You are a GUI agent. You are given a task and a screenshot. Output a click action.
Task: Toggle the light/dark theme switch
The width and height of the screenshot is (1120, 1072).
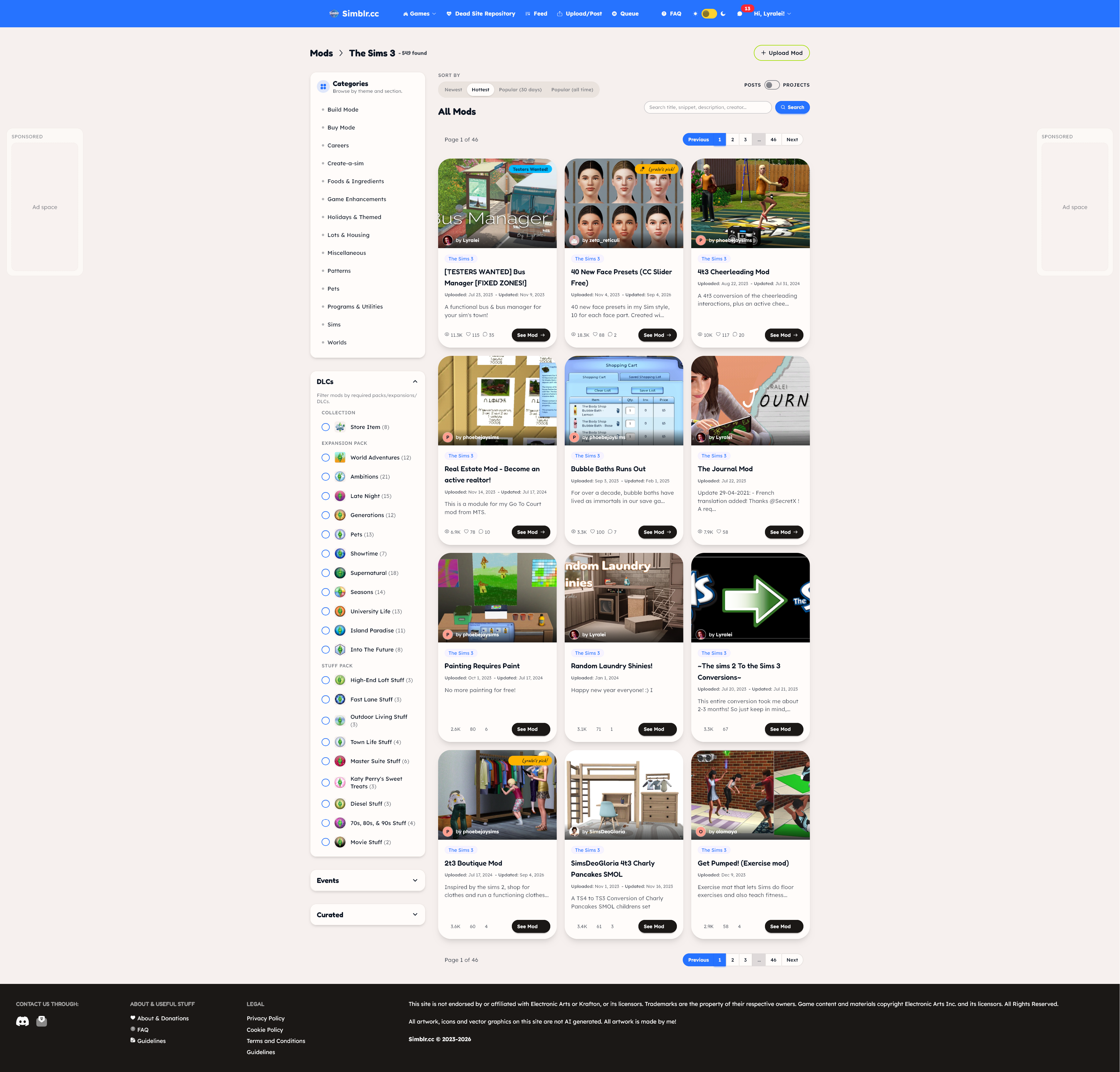coord(709,14)
